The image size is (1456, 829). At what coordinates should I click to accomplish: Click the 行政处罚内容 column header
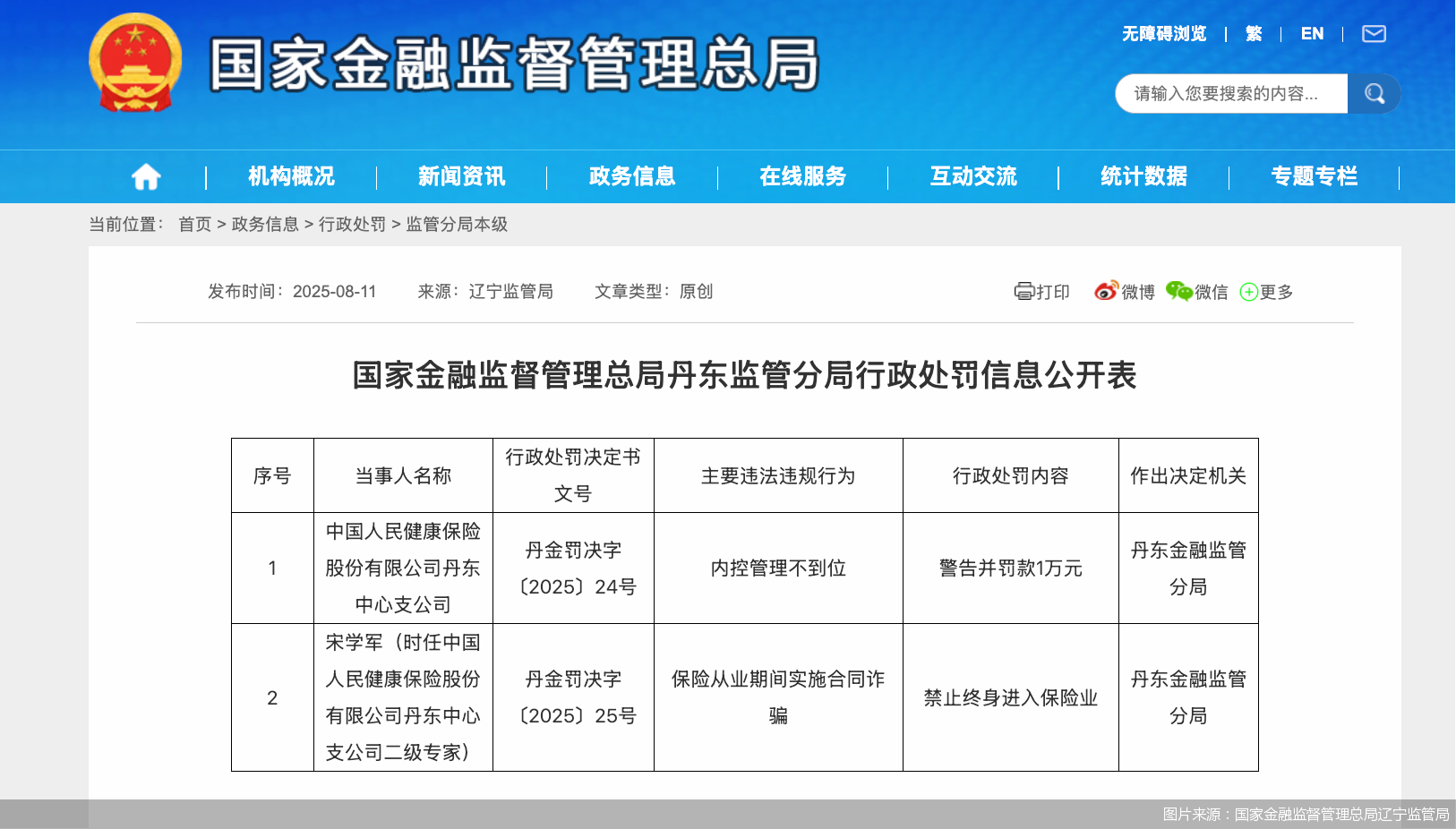pos(1011,475)
